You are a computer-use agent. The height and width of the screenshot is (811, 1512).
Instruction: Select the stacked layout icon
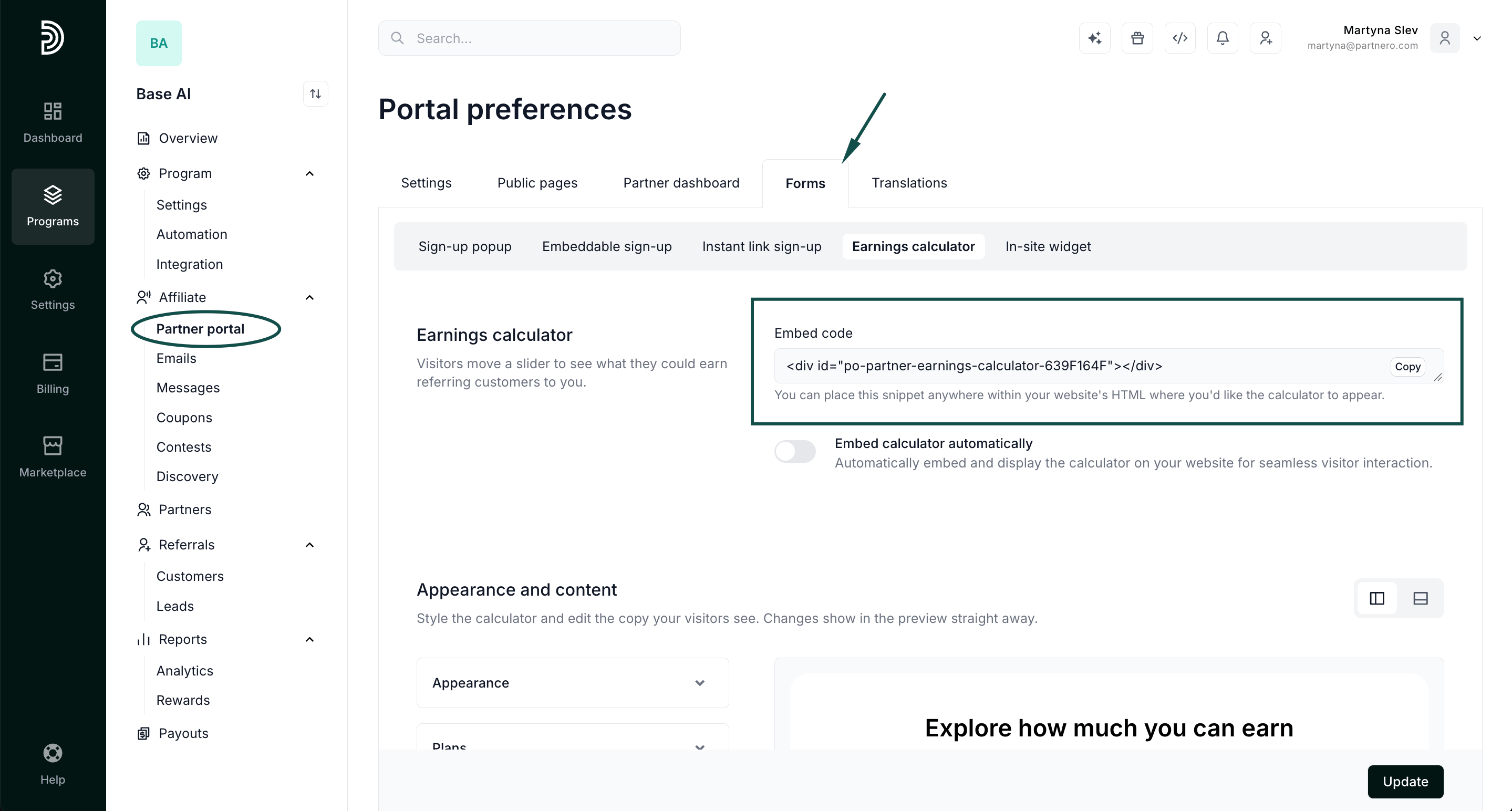click(x=1420, y=598)
